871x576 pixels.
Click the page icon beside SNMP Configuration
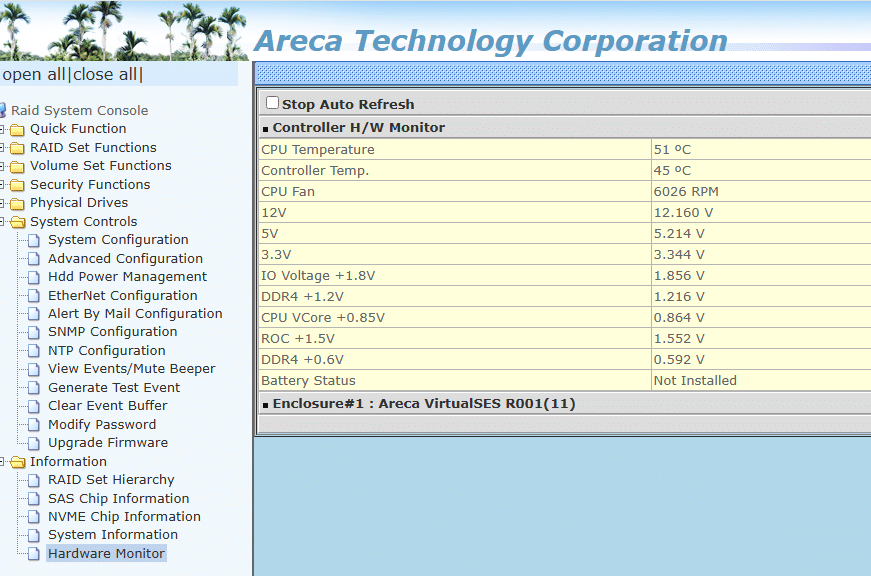coord(35,332)
